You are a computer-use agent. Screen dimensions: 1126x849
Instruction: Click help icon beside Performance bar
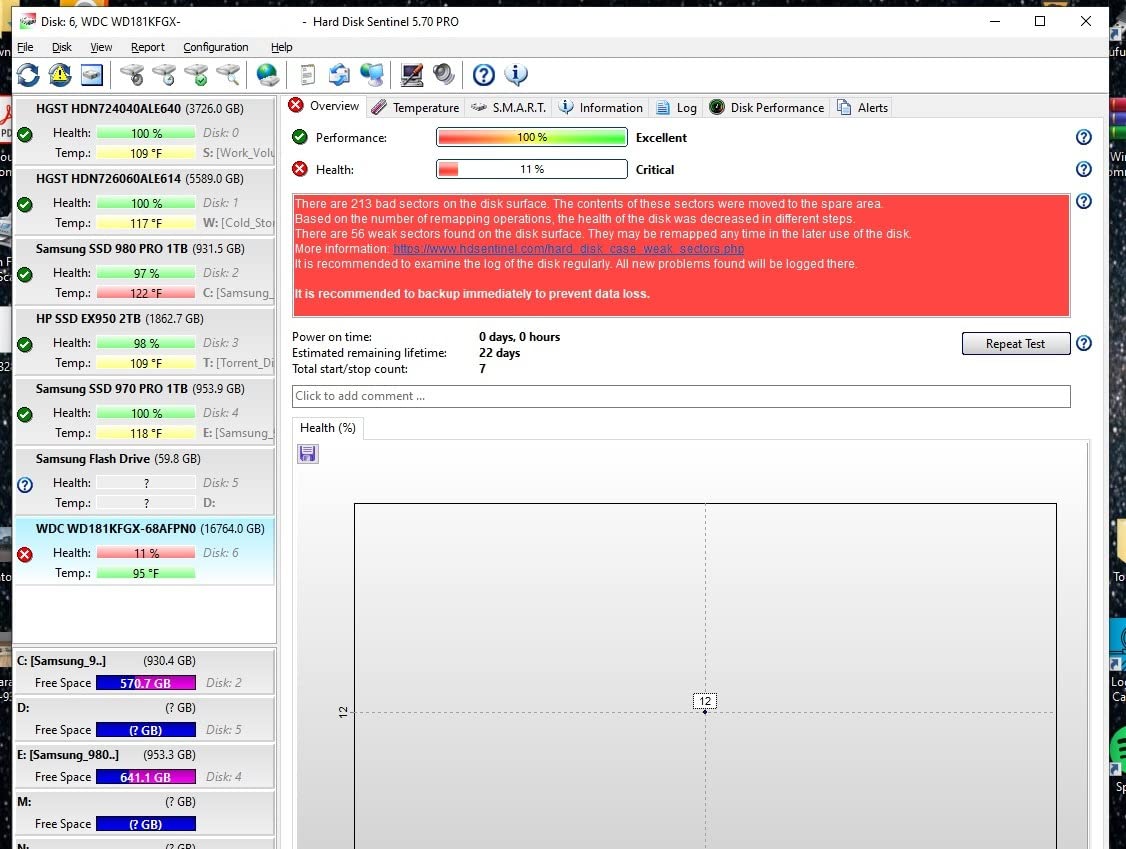tap(1084, 137)
